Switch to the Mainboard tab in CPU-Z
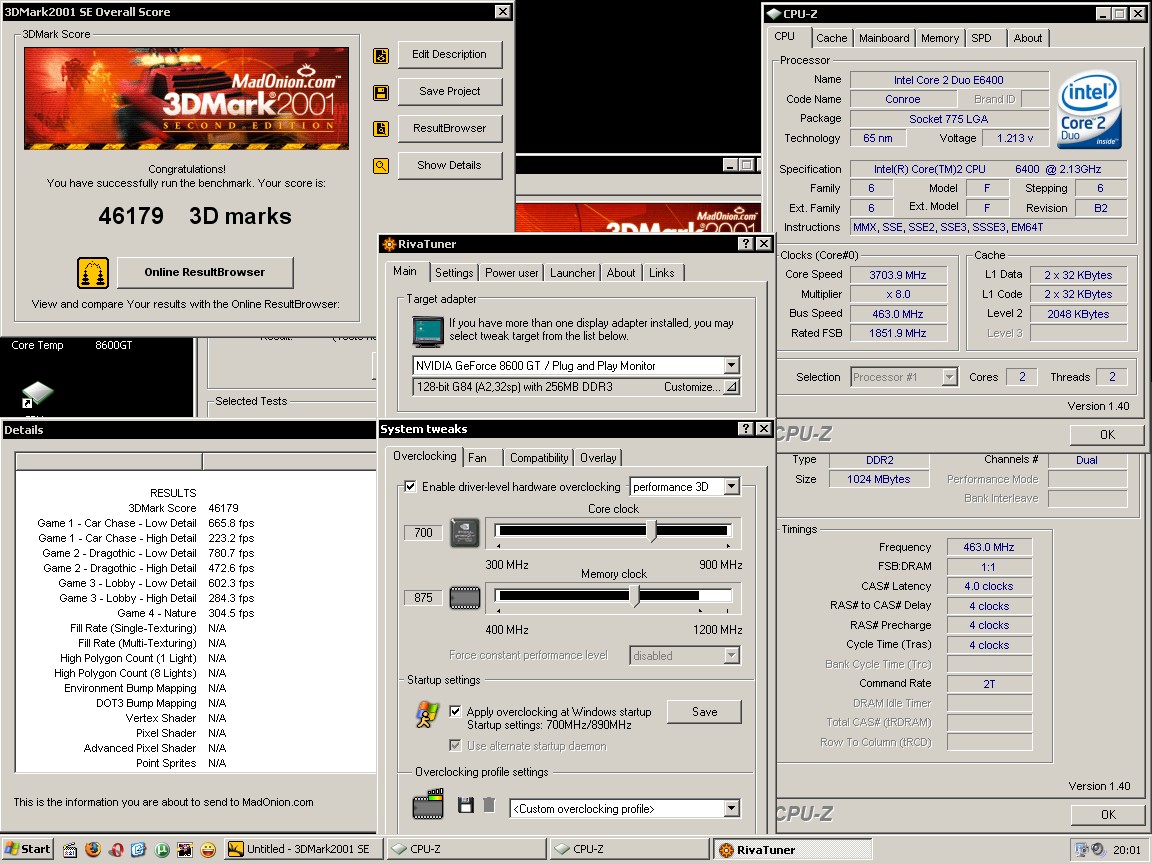Image resolution: width=1152 pixels, height=864 pixels. click(x=884, y=38)
